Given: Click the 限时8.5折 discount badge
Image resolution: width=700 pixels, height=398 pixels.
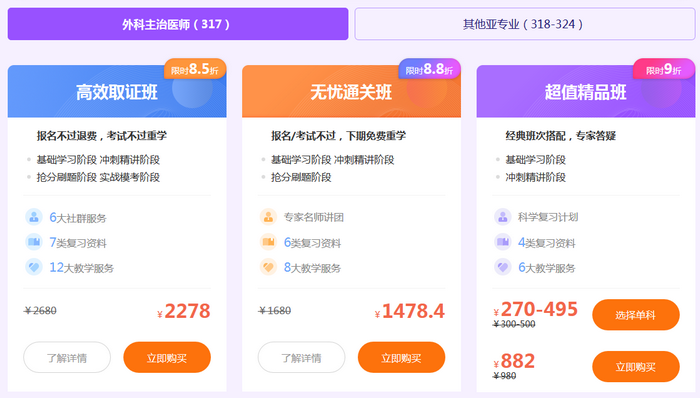Looking at the screenshot, I should click(x=195, y=69).
